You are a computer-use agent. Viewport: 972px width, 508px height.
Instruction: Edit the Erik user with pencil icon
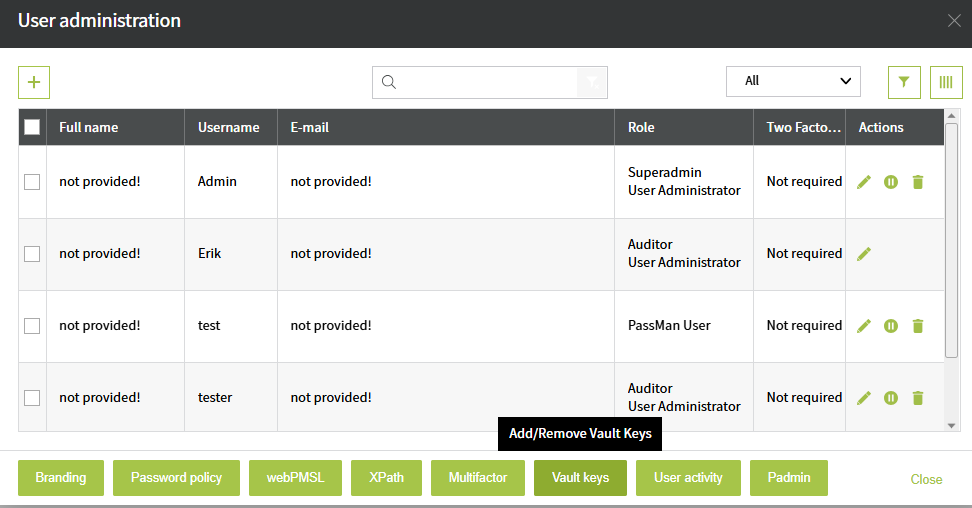pos(864,254)
